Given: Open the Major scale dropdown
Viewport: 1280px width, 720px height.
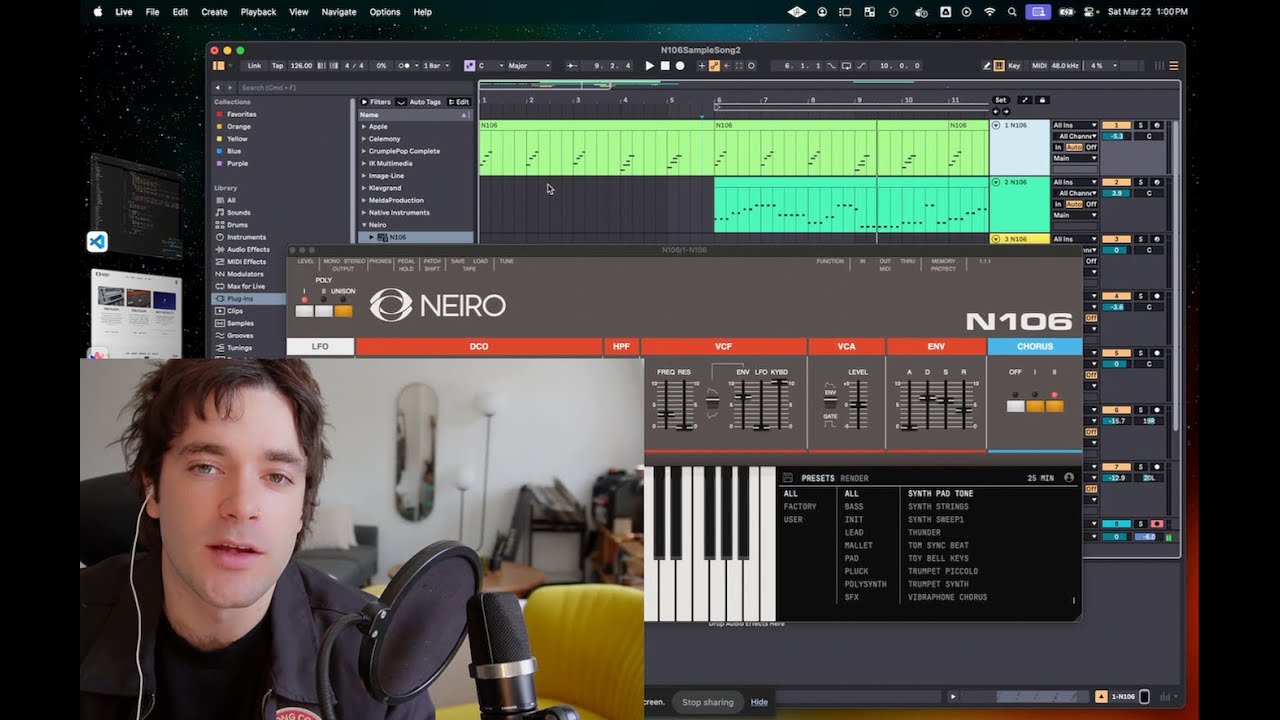Looking at the screenshot, I should tap(529, 66).
